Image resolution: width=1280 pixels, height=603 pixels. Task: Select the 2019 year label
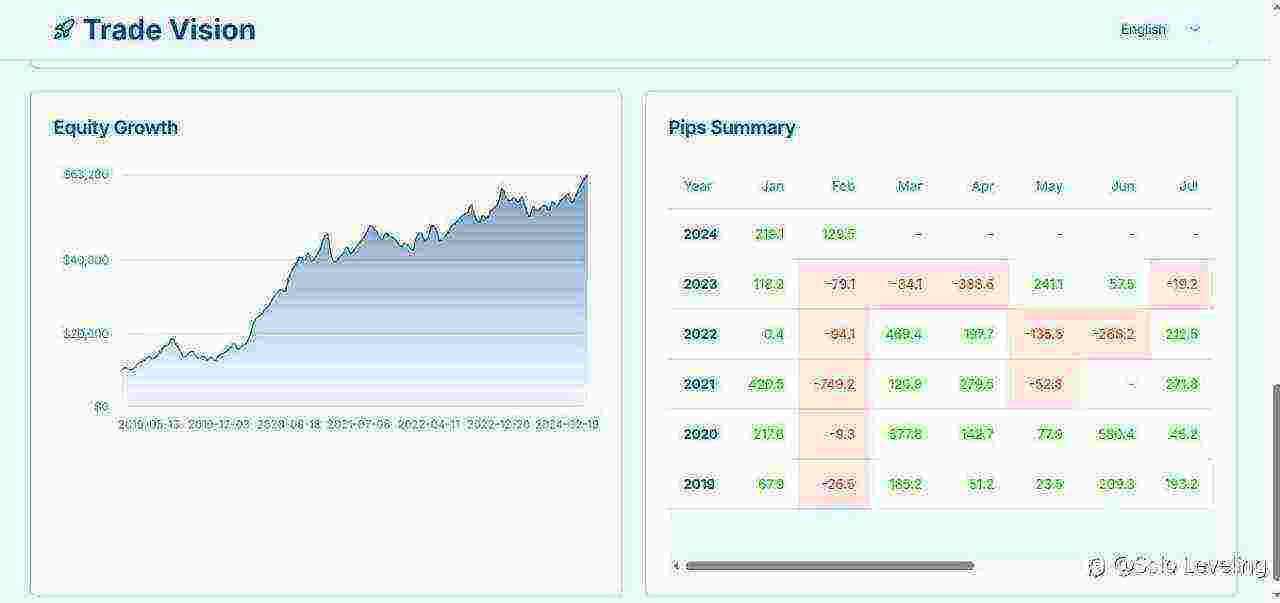698,484
